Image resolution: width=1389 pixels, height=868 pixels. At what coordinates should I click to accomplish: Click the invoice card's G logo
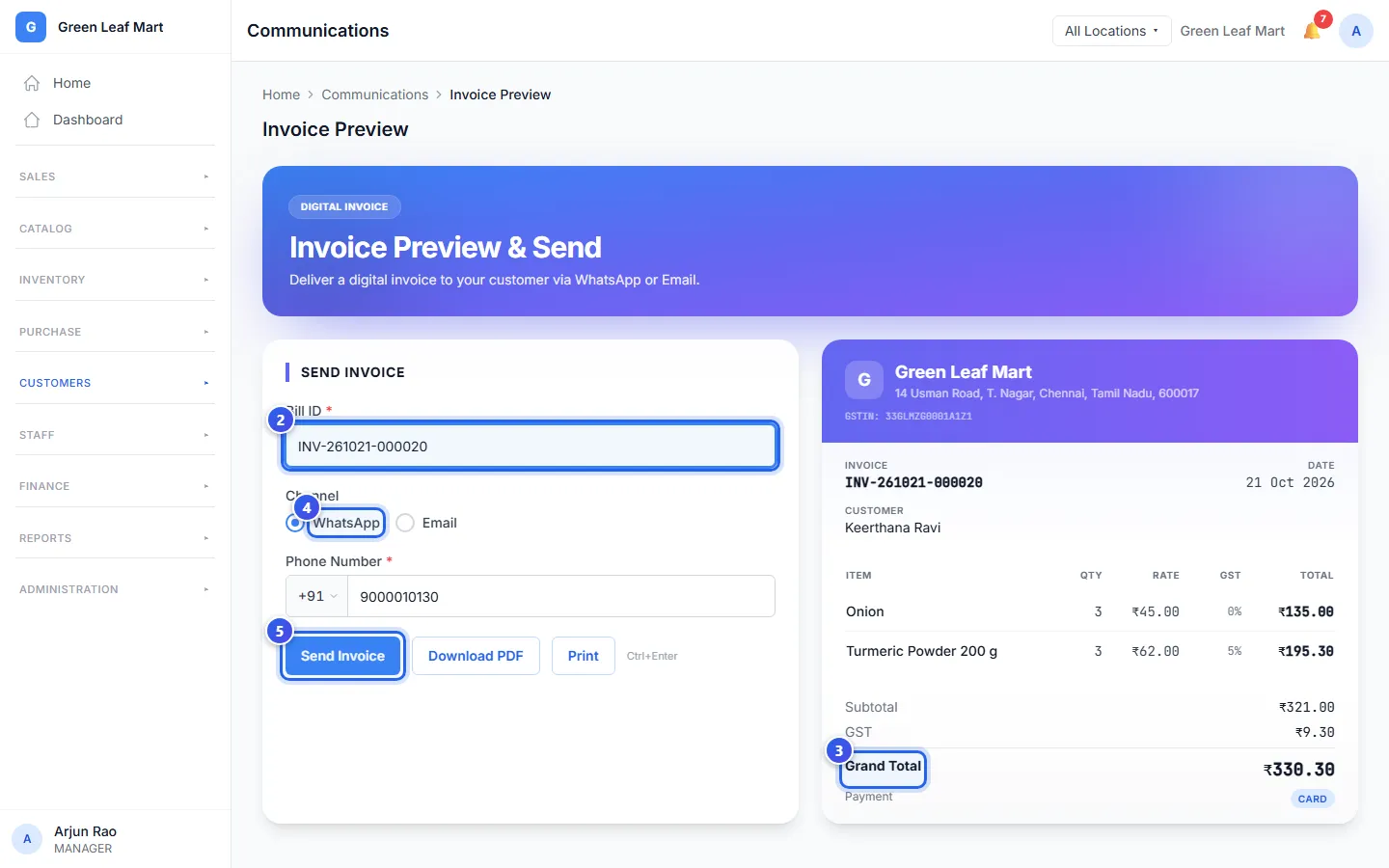864,380
